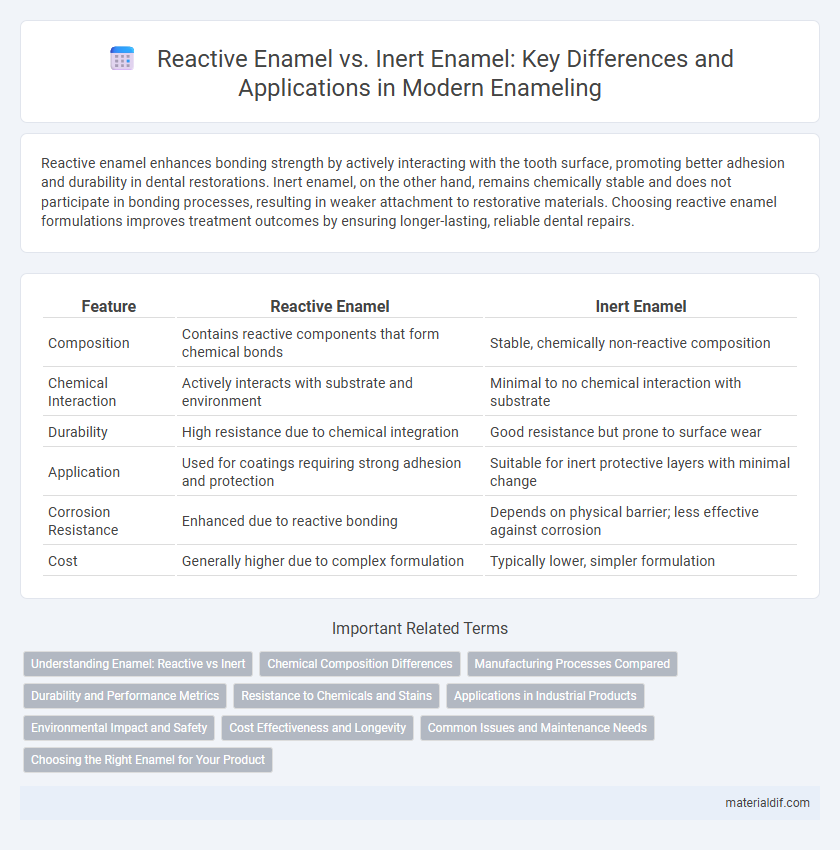The width and height of the screenshot is (840, 850).
Task: Select the 'Corrosion Resistance' row label
Action: click(x=83, y=521)
